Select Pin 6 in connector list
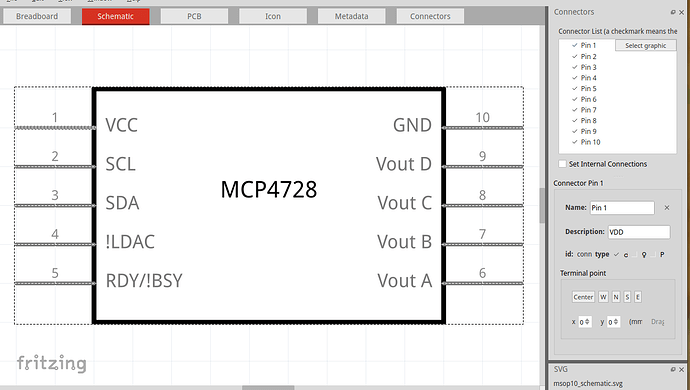690x390 pixels. click(588, 99)
